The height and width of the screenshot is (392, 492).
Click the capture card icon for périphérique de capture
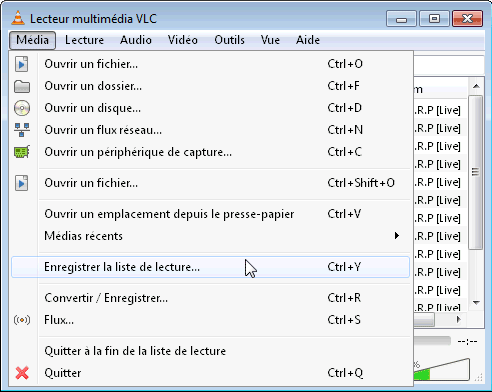pos(22,152)
